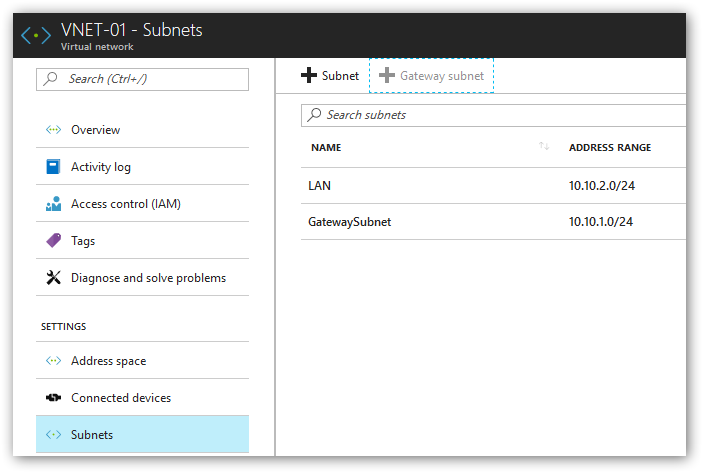Focus the Search (Ctrl+/) sidebar field
The image size is (703, 473).
142,79
